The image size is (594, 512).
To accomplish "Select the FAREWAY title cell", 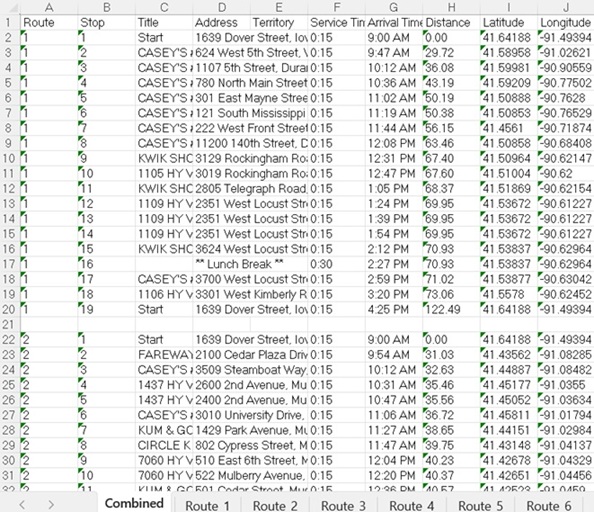I will (164, 355).
